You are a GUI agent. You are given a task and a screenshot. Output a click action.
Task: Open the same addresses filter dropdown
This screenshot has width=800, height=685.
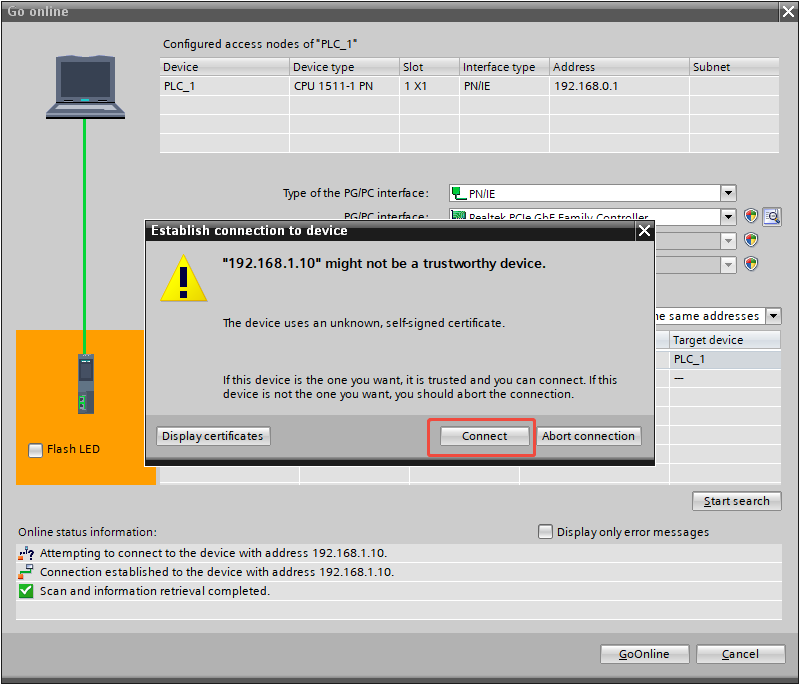(773, 316)
